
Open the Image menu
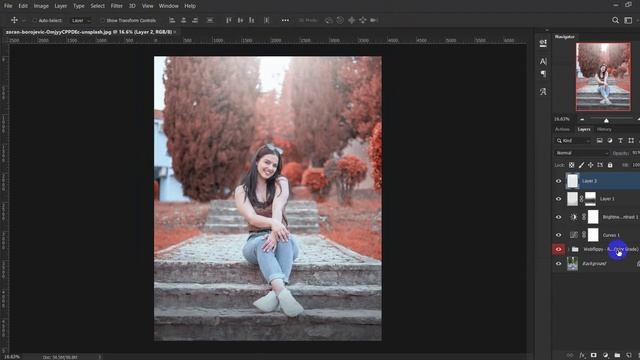[x=41, y=6]
